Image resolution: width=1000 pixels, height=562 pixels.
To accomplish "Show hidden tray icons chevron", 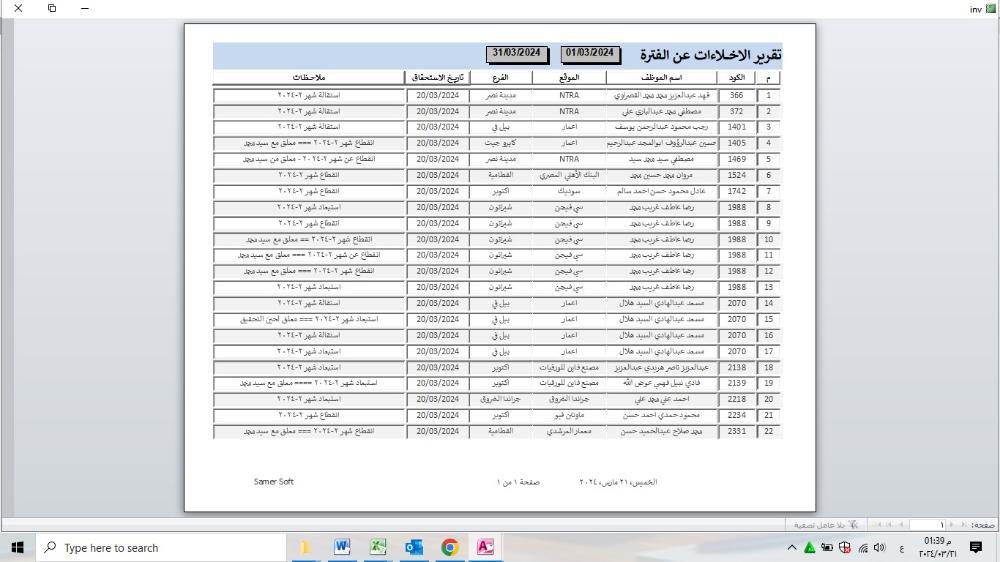I will point(791,547).
